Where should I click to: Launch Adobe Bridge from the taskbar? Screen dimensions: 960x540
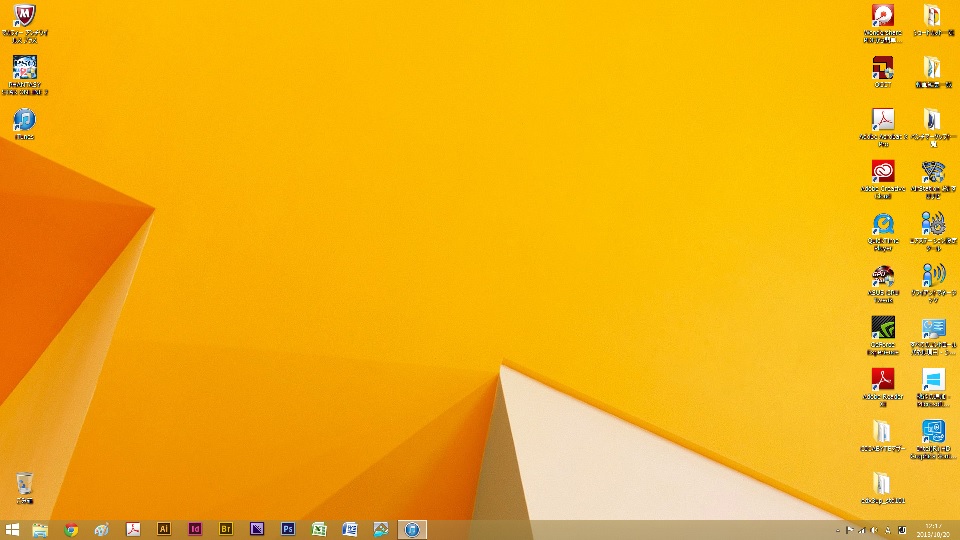[226, 529]
